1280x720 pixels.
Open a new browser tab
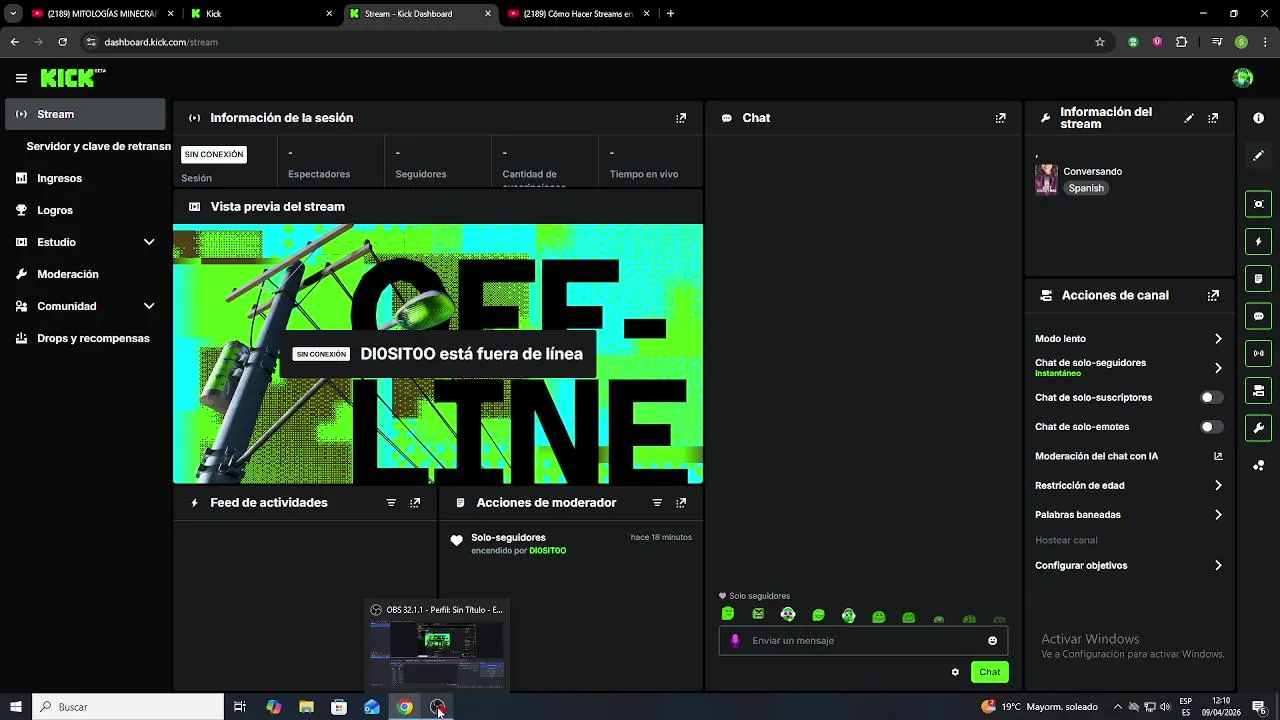(670, 14)
